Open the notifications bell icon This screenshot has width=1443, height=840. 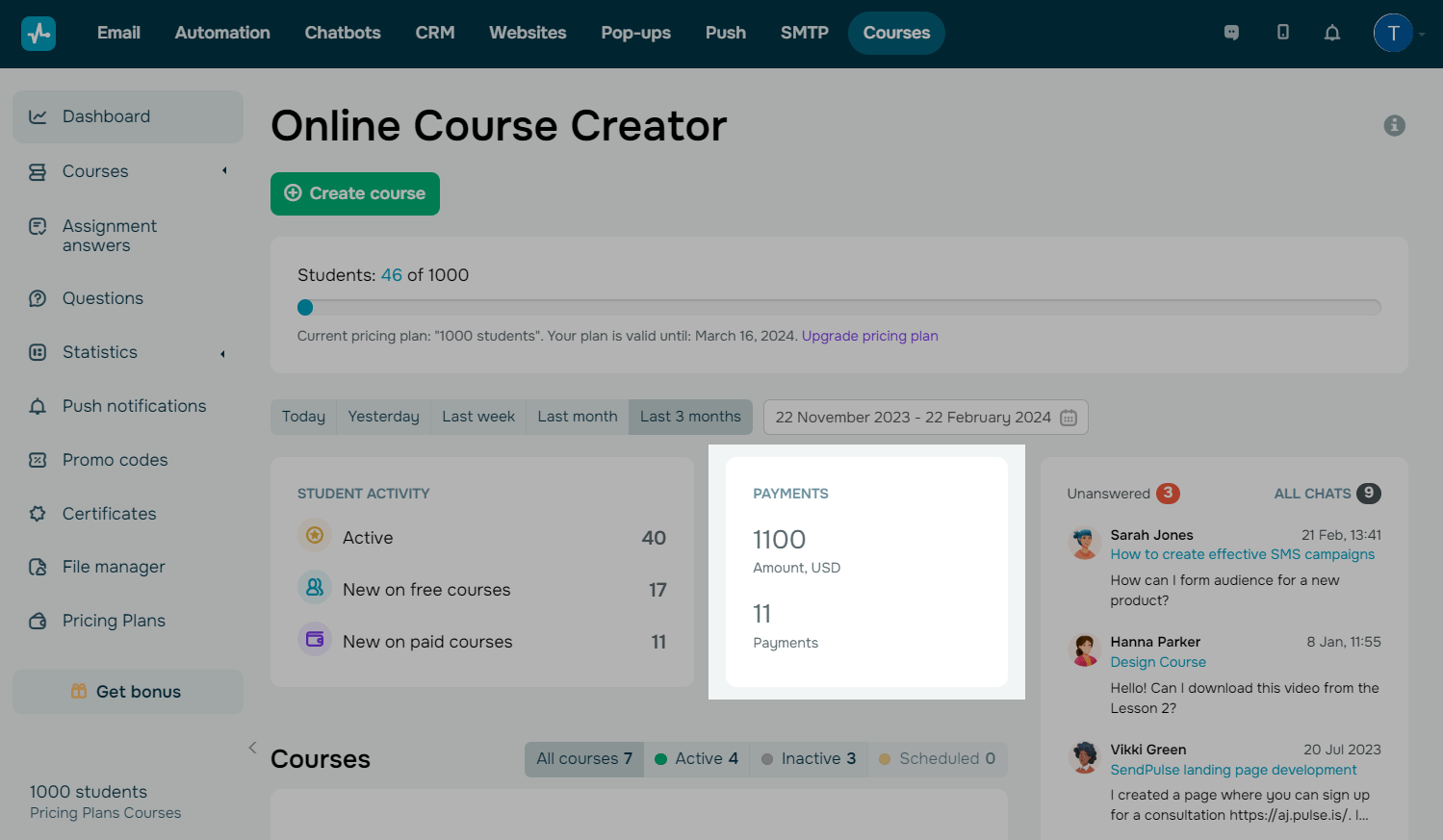click(1332, 33)
